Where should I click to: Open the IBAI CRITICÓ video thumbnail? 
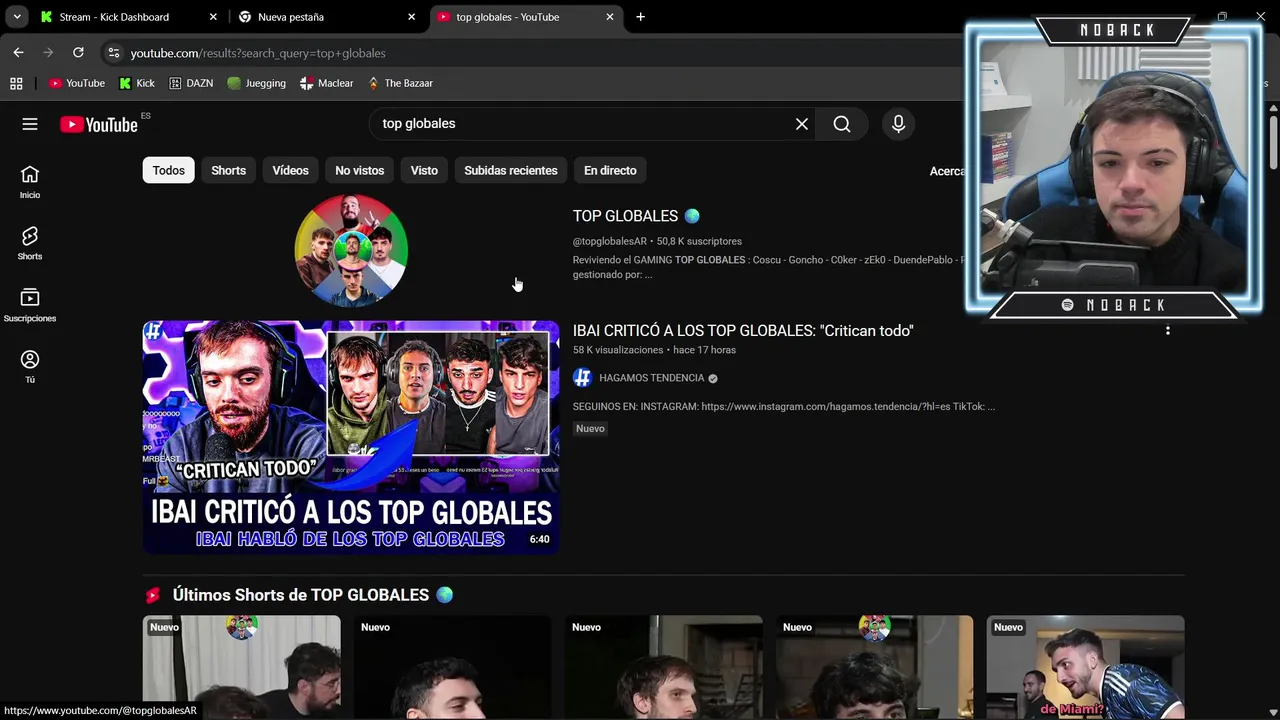click(351, 437)
